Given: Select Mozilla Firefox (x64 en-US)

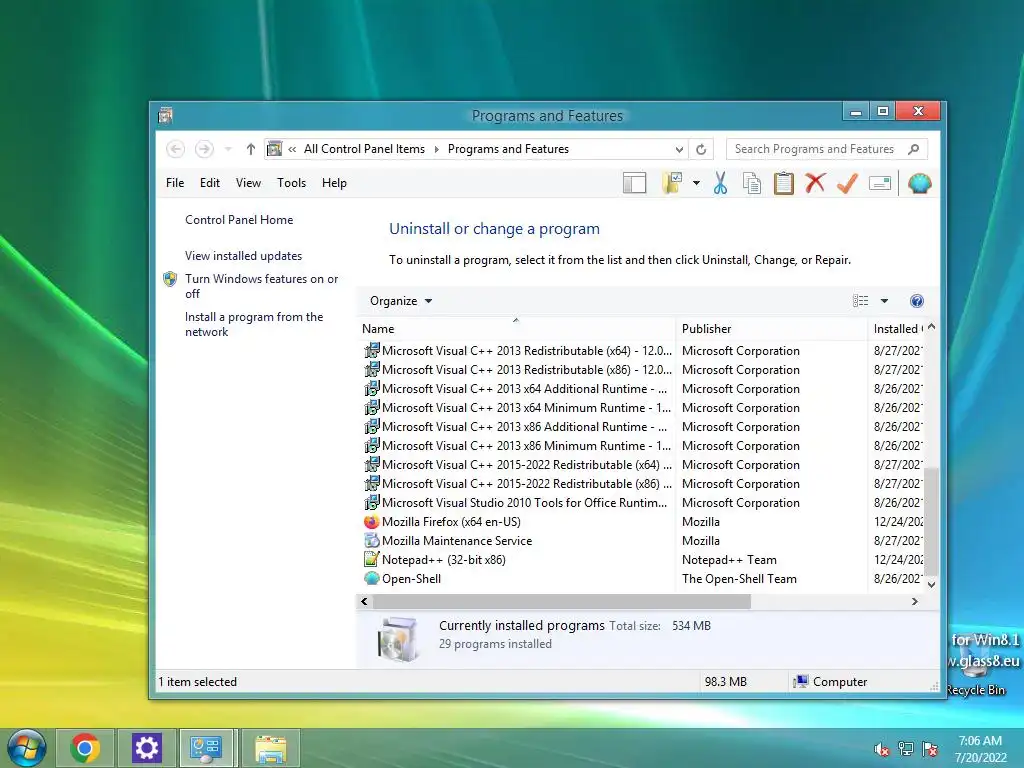Looking at the screenshot, I should tap(451, 522).
